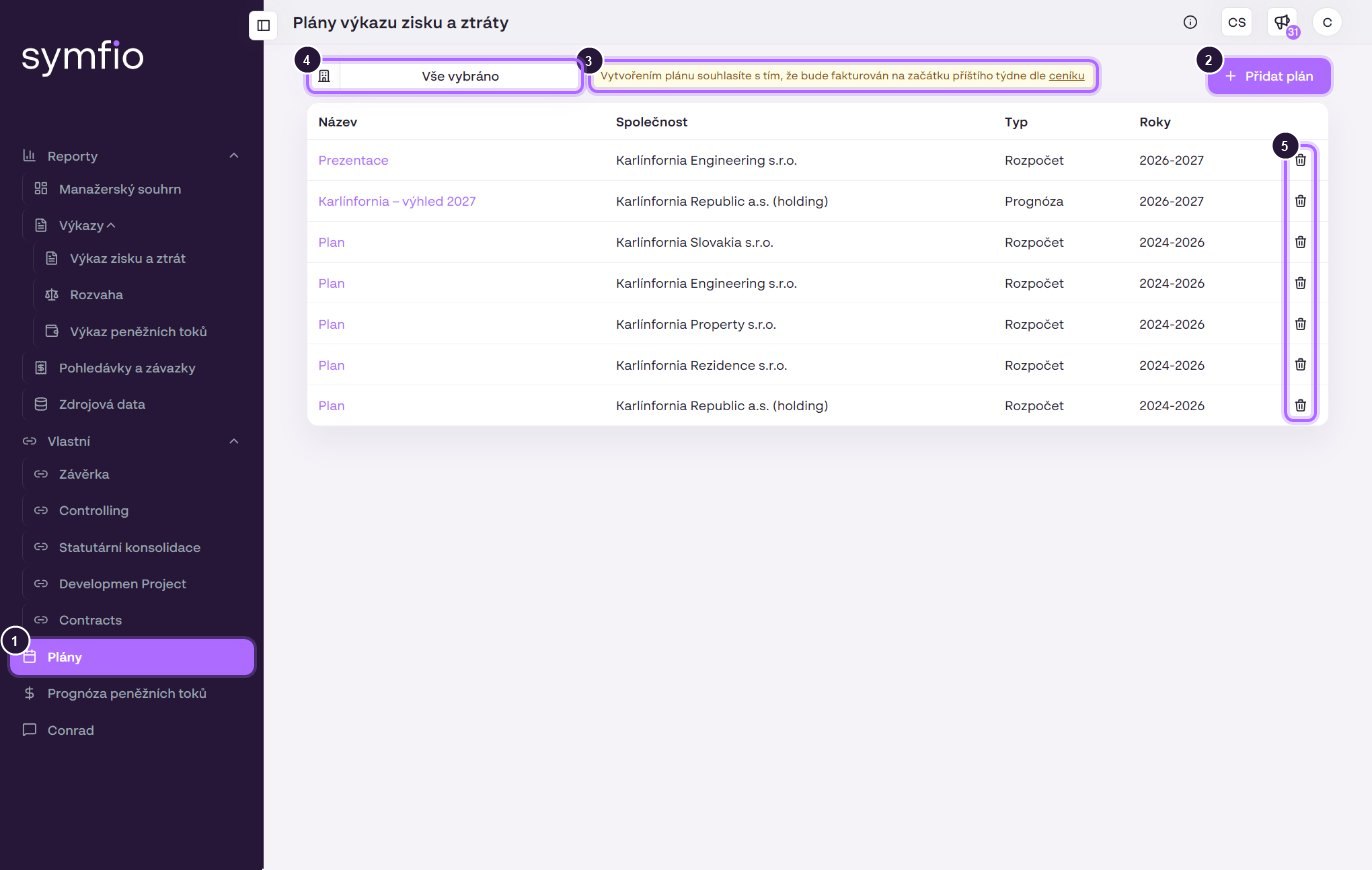
Task: Open the Vše vybráno company dropdown
Action: tap(444, 76)
